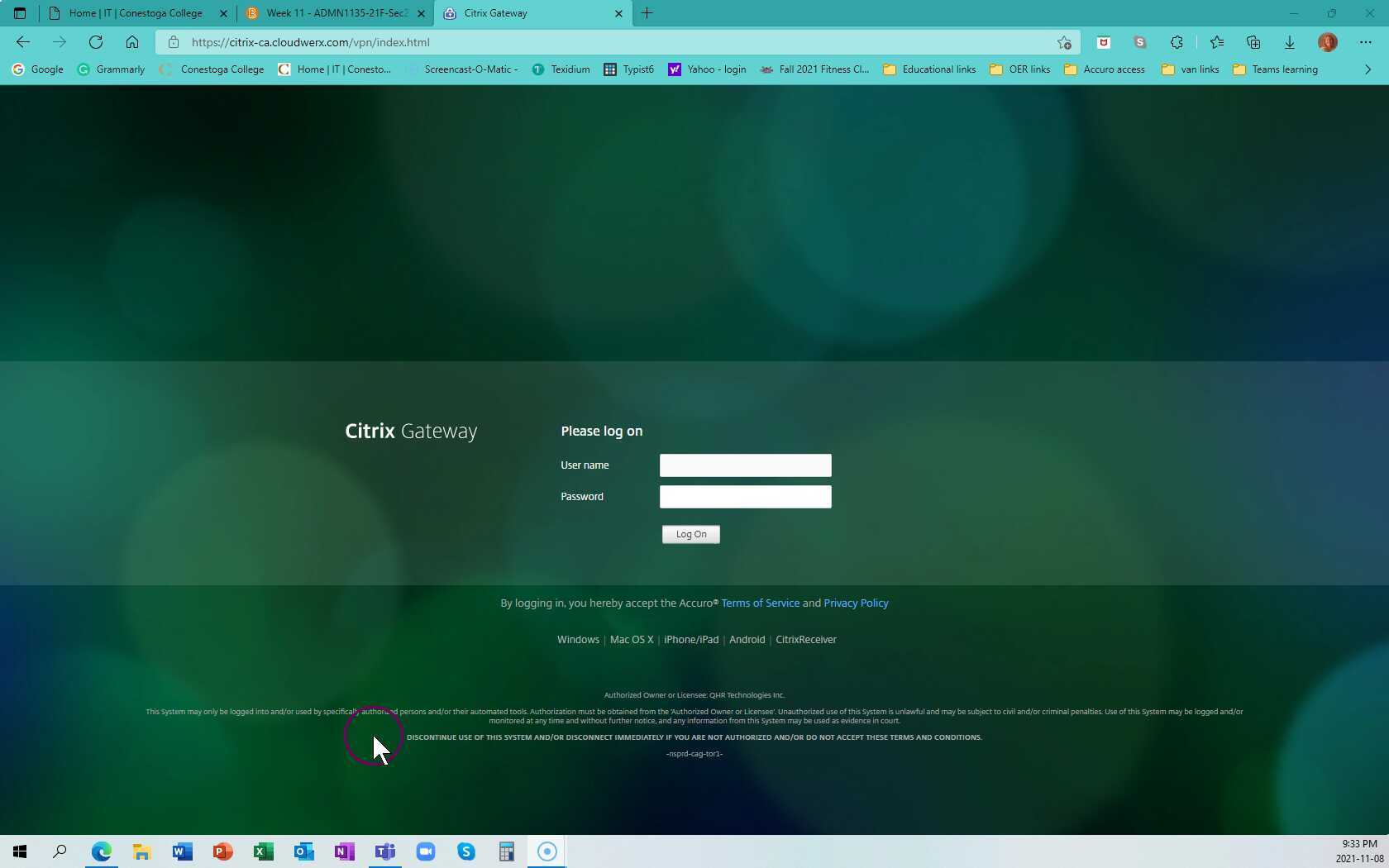Open the Collections panel

click(x=1253, y=42)
